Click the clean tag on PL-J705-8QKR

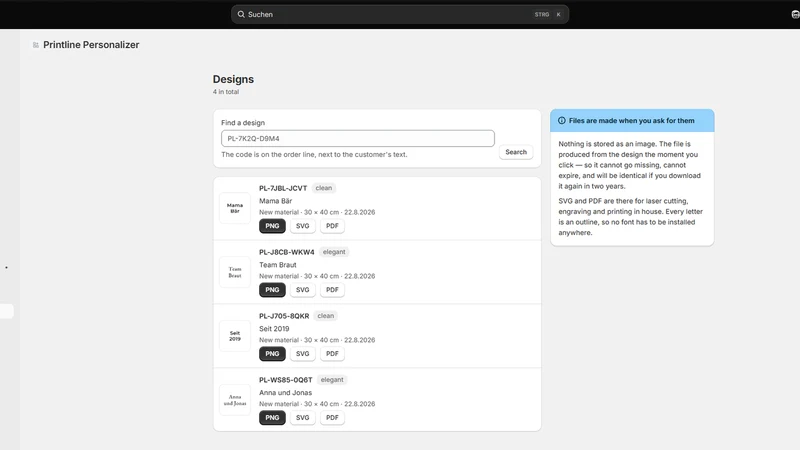click(326, 316)
